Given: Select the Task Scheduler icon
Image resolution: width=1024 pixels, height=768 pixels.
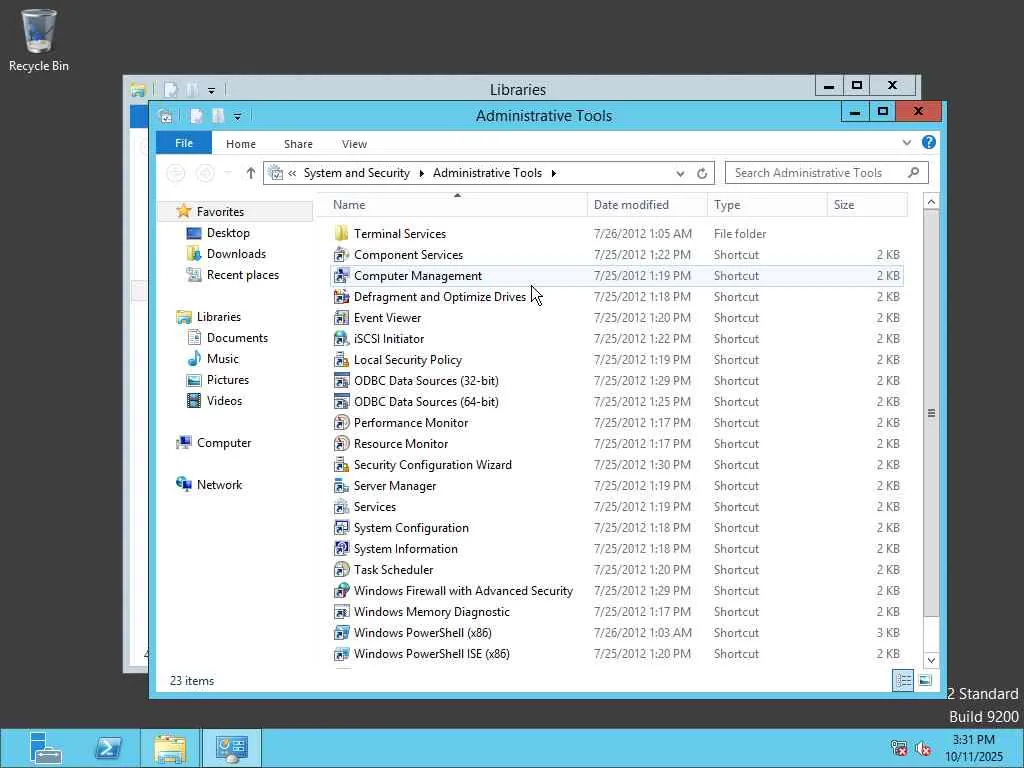Looking at the screenshot, I should [x=341, y=569].
